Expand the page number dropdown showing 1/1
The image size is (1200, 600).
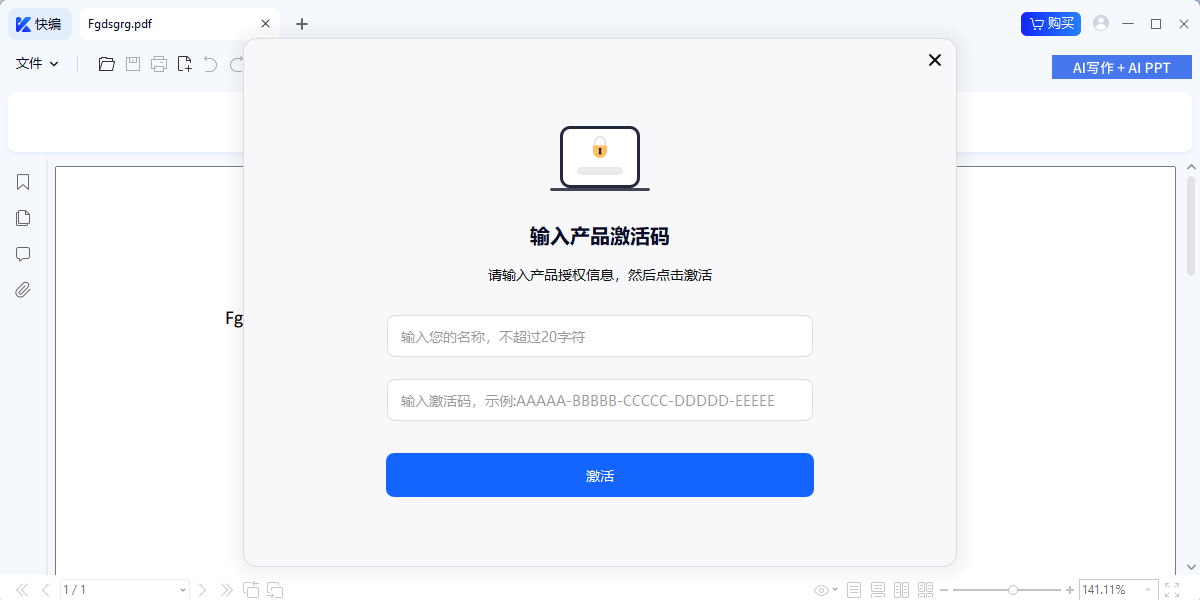point(182,590)
